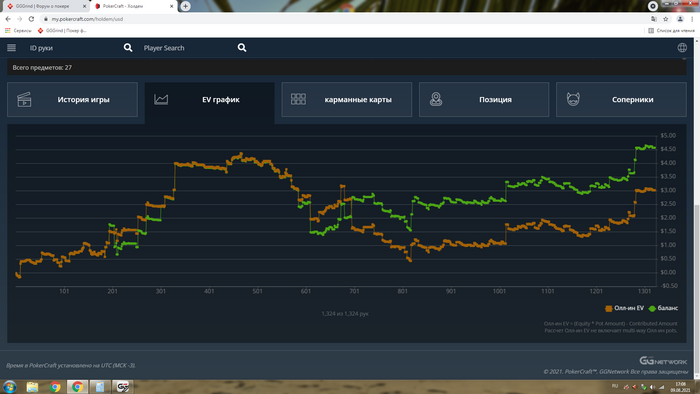Switch to the История игры tab
Viewport: 700px width, 394px height.
[72, 100]
